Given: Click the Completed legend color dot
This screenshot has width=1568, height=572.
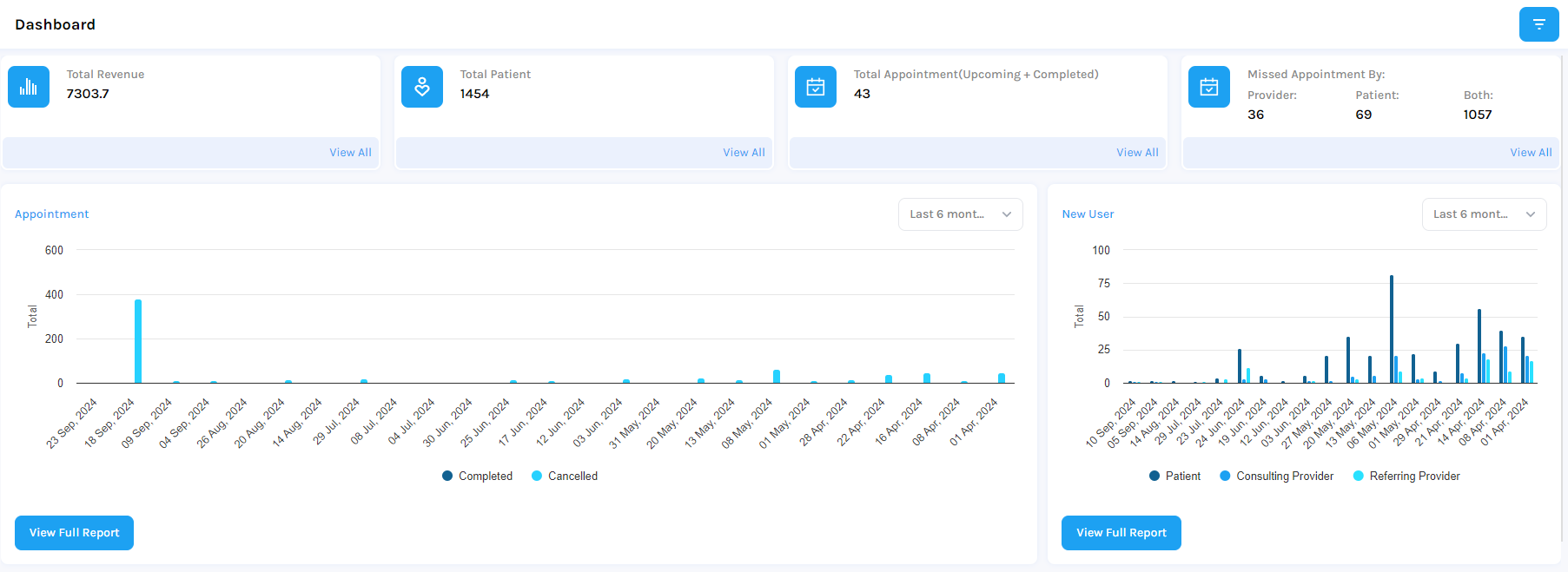Looking at the screenshot, I should tap(447, 476).
